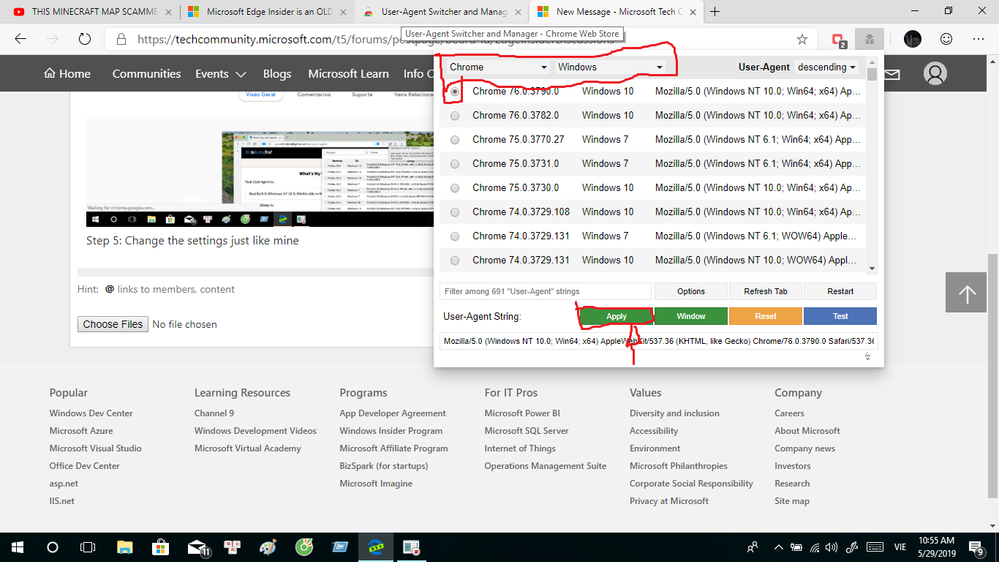Click the green Window button
Viewport: 999px width, 562px height.
click(x=691, y=317)
